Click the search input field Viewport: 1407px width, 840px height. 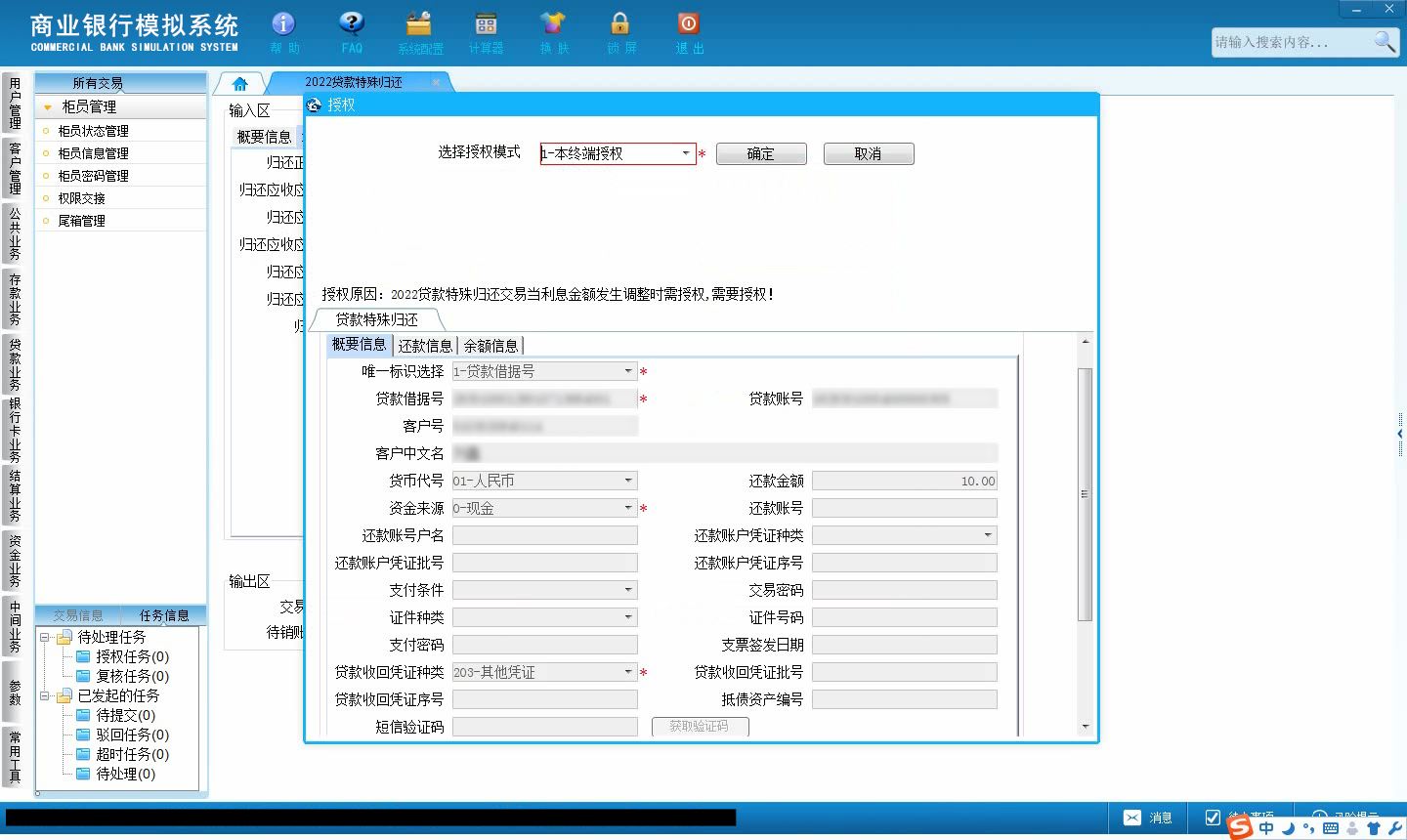coord(1292,42)
